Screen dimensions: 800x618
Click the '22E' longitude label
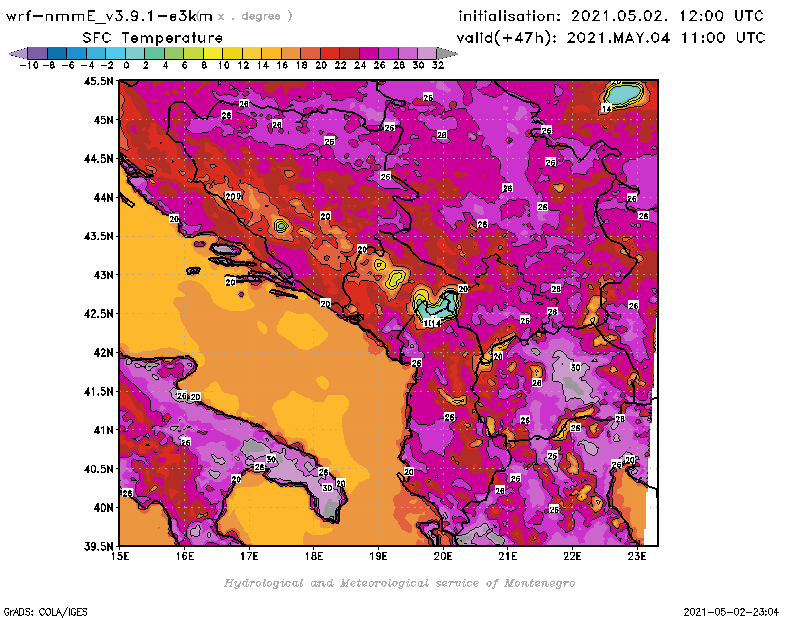point(572,556)
